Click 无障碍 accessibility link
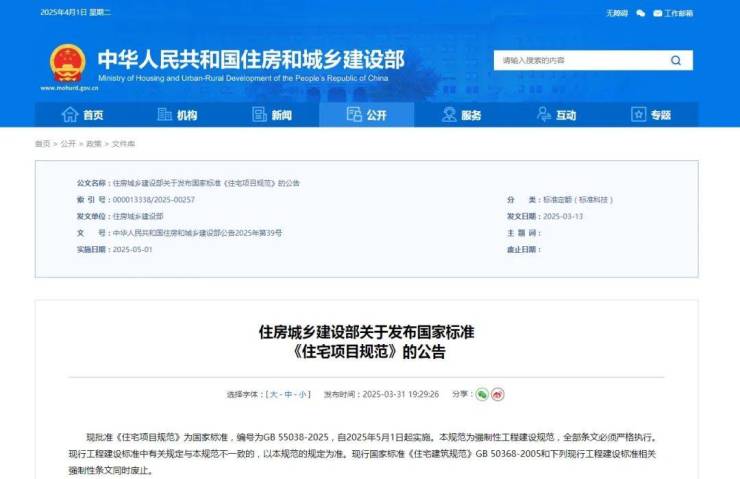Image resolution: width=740 pixels, height=479 pixels. [617, 13]
